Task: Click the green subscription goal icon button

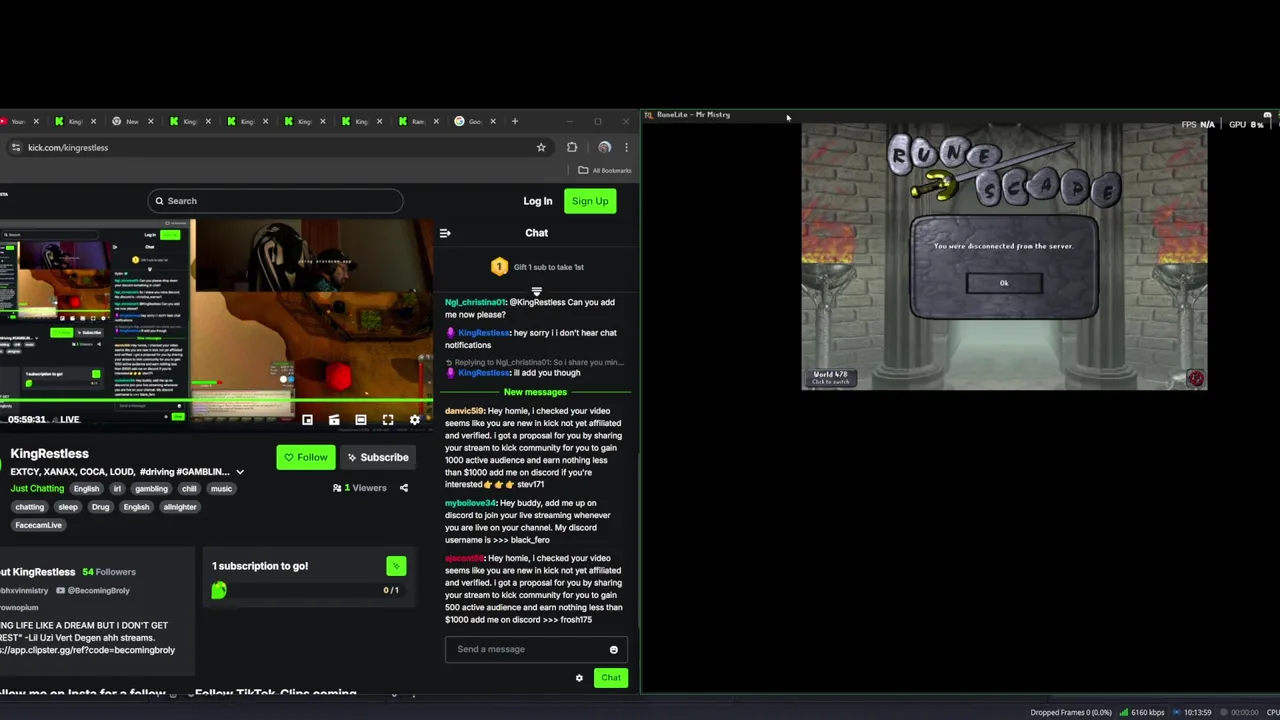Action: click(x=396, y=567)
